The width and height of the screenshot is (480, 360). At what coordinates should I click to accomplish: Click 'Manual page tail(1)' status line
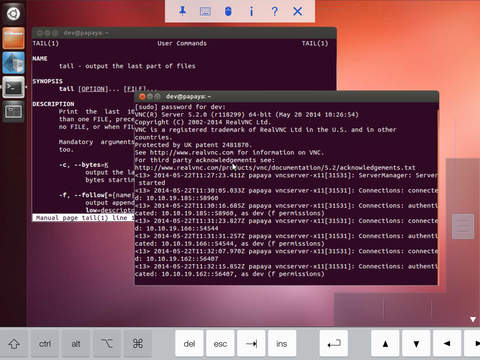pyautogui.click(x=83, y=218)
